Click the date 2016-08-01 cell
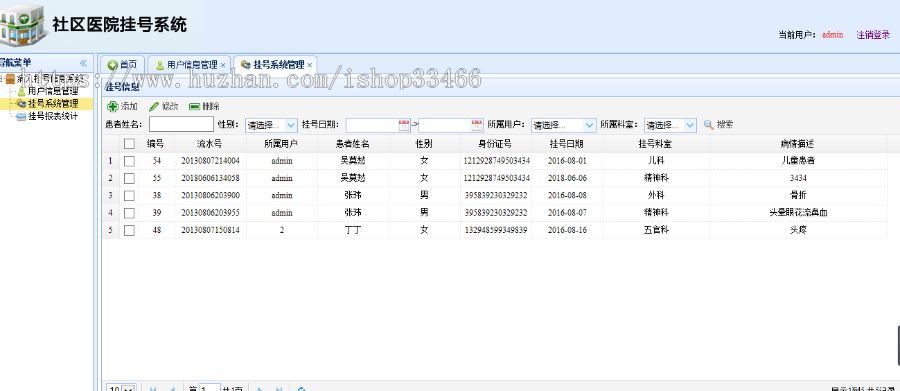Image resolution: width=900 pixels, height=391 pixels. [567, 161]
